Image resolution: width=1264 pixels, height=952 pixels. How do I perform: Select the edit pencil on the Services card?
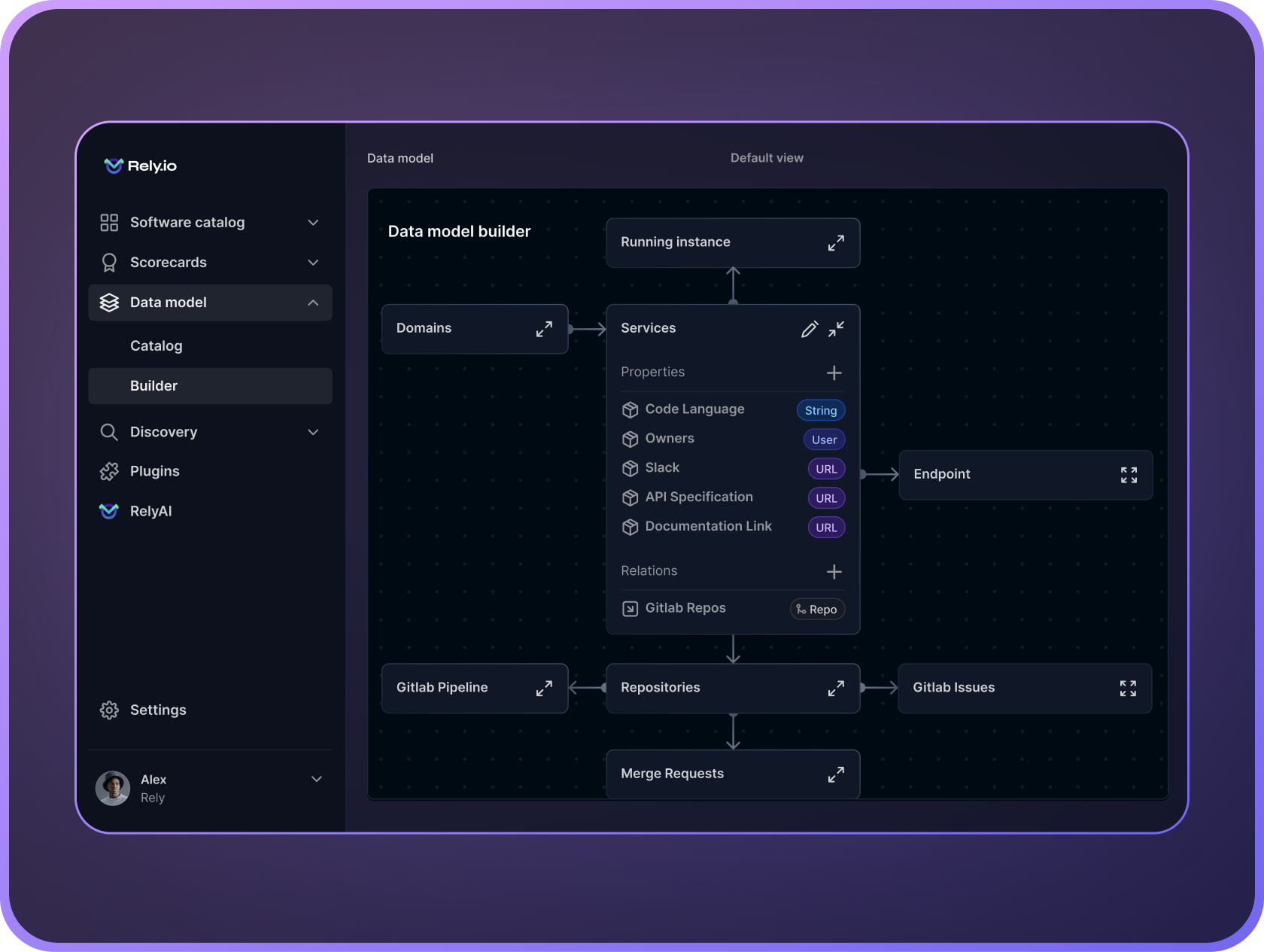(x=810, y=329)
